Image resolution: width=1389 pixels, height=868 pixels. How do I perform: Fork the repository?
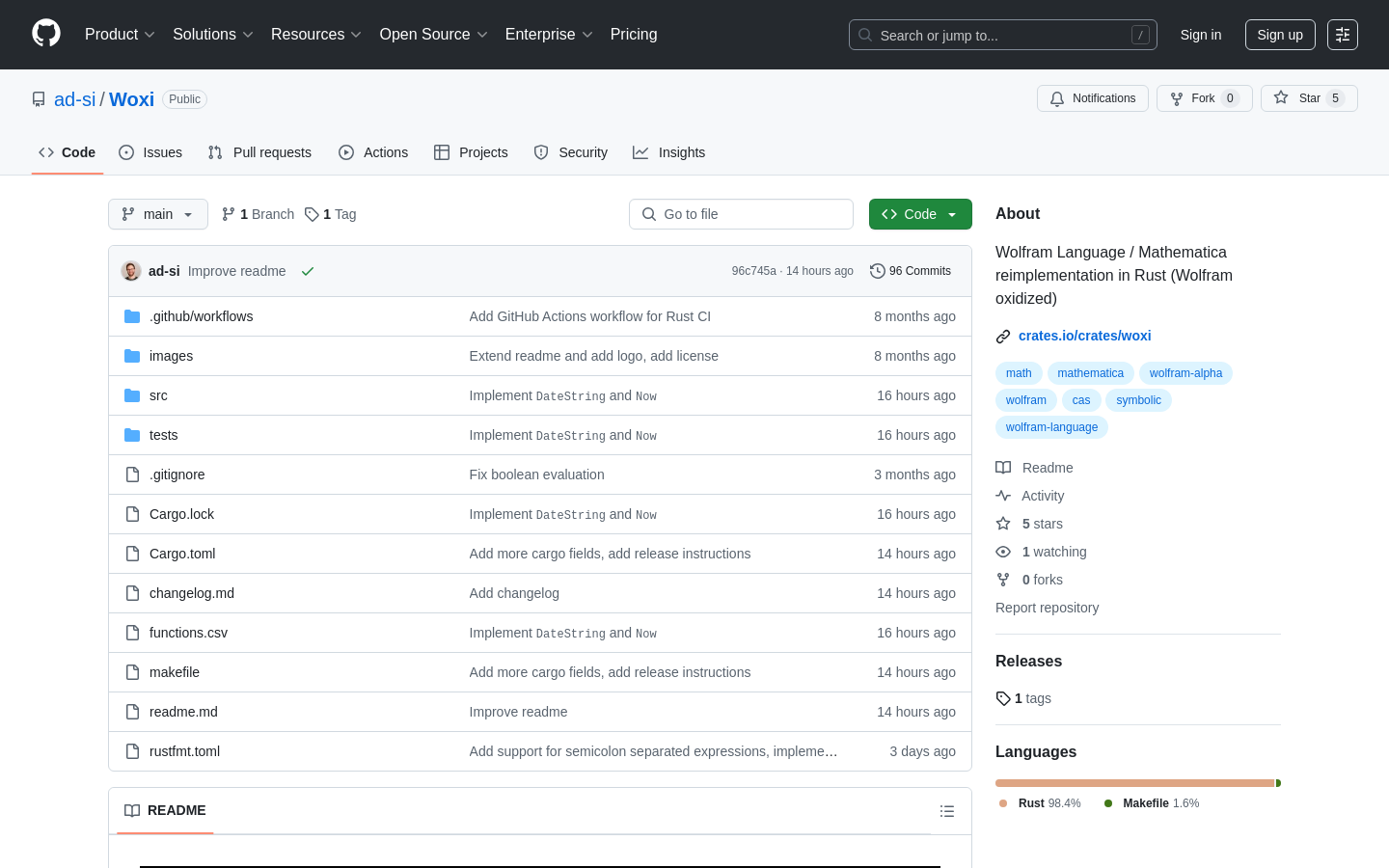[1204, 98]
